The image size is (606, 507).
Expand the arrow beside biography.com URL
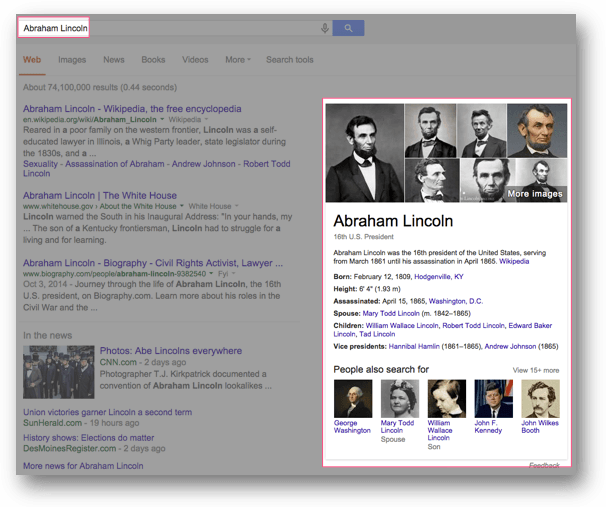(x=211, y=274)
